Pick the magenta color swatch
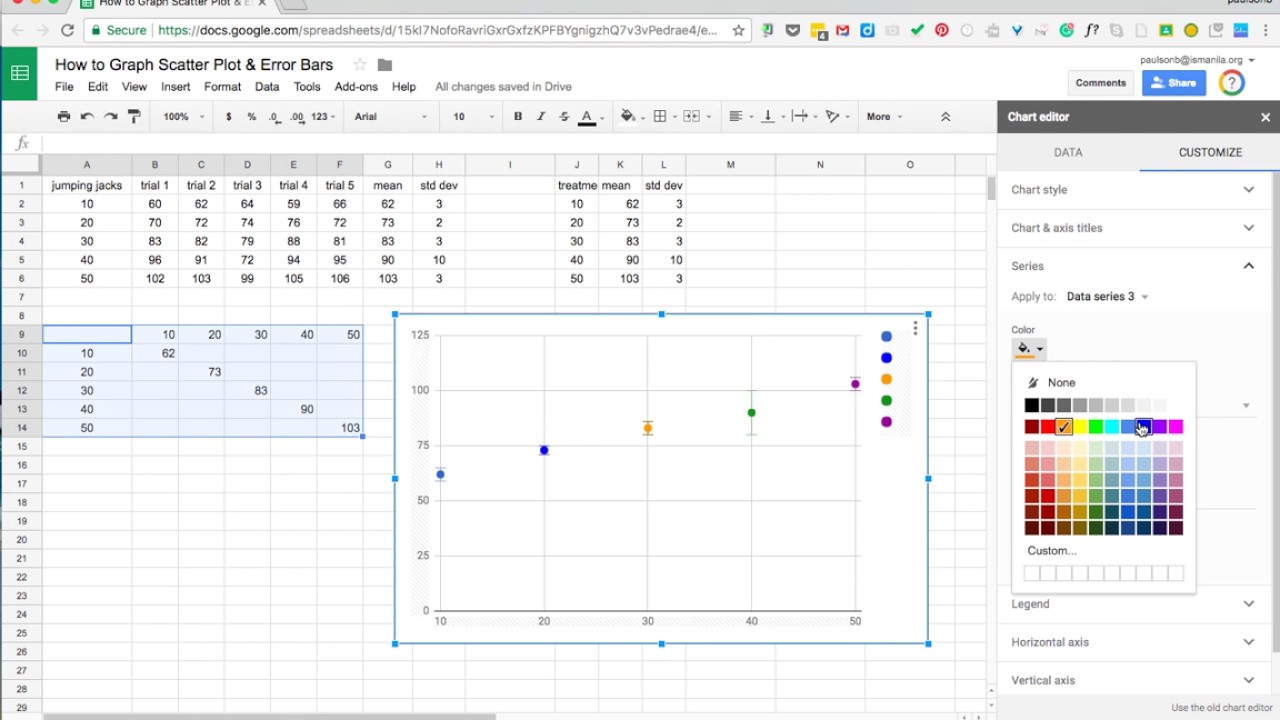Viewport: 1280px width, 720px height. [1176, 427]
